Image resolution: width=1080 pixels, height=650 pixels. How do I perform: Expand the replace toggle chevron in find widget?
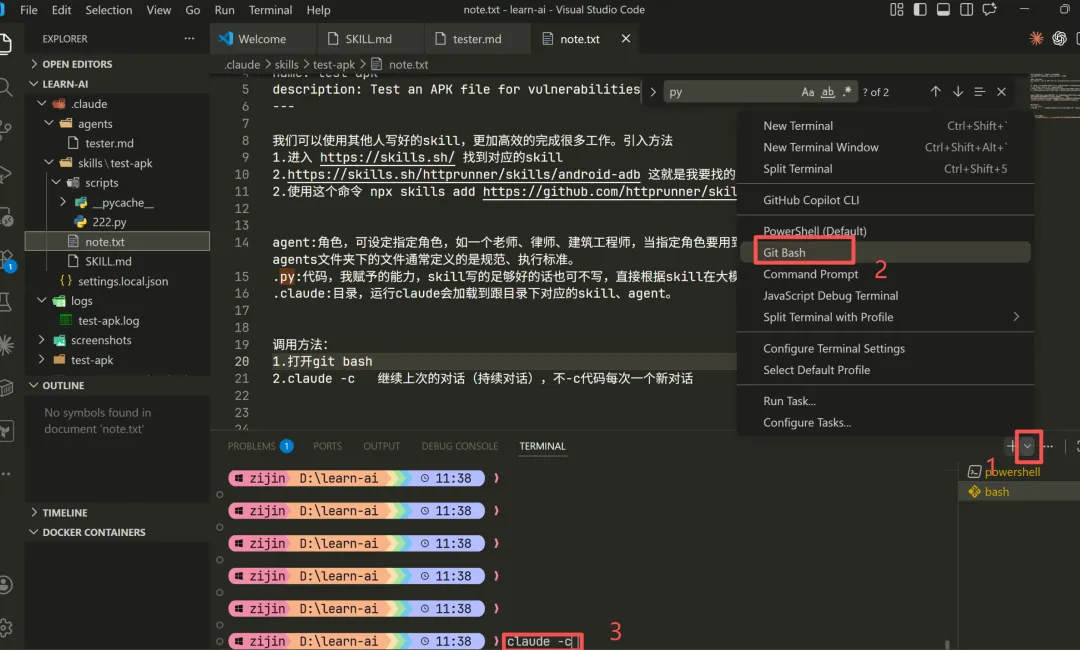point(652,92)
